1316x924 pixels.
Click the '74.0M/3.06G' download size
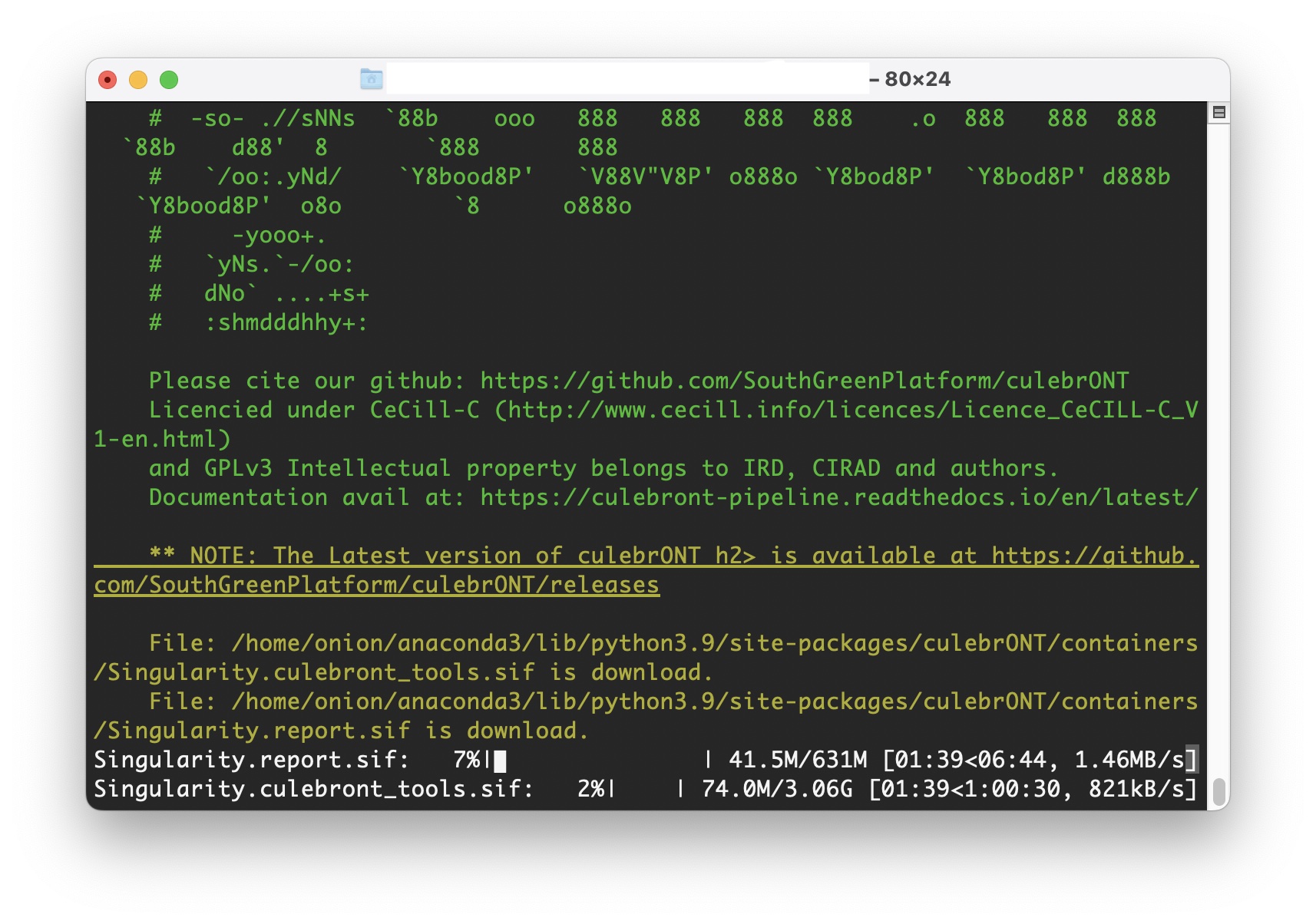coord(777,789)
